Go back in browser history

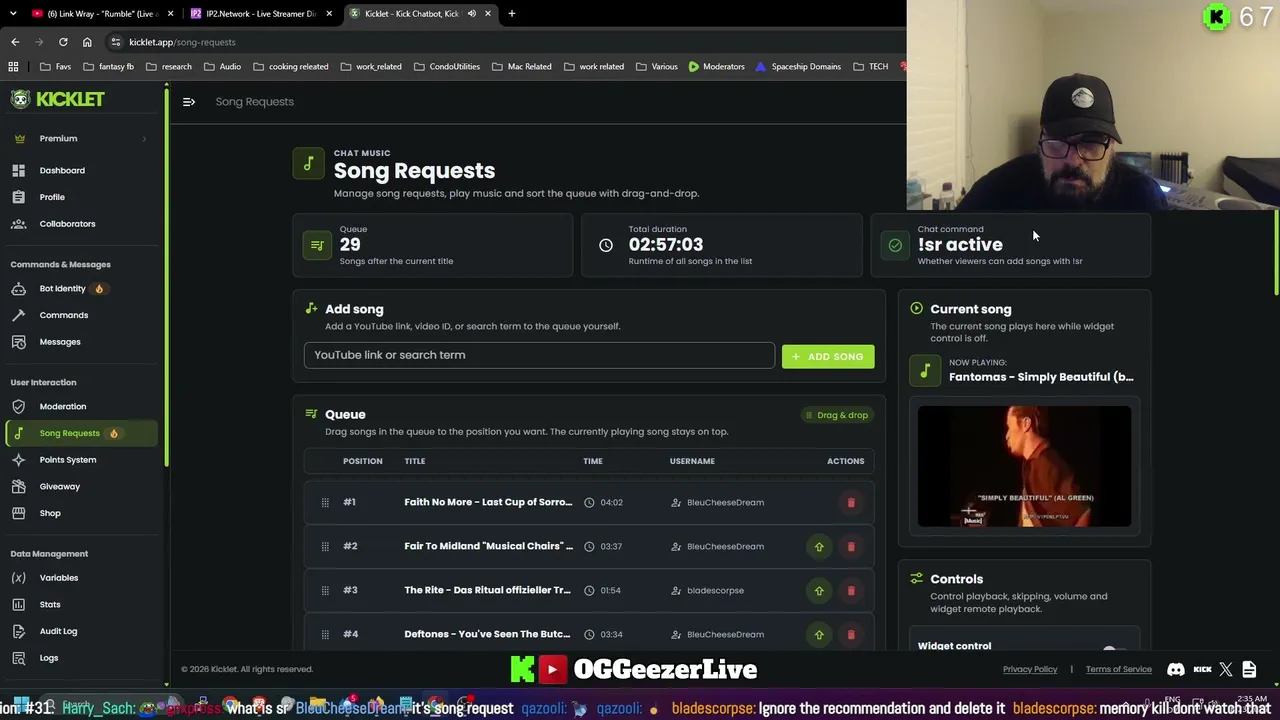coord(15,42)
